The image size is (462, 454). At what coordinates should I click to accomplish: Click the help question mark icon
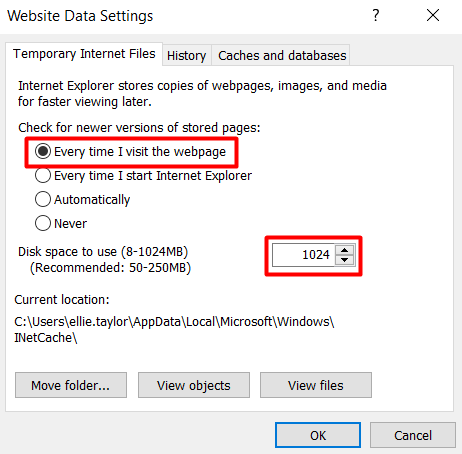coord(376,15)
